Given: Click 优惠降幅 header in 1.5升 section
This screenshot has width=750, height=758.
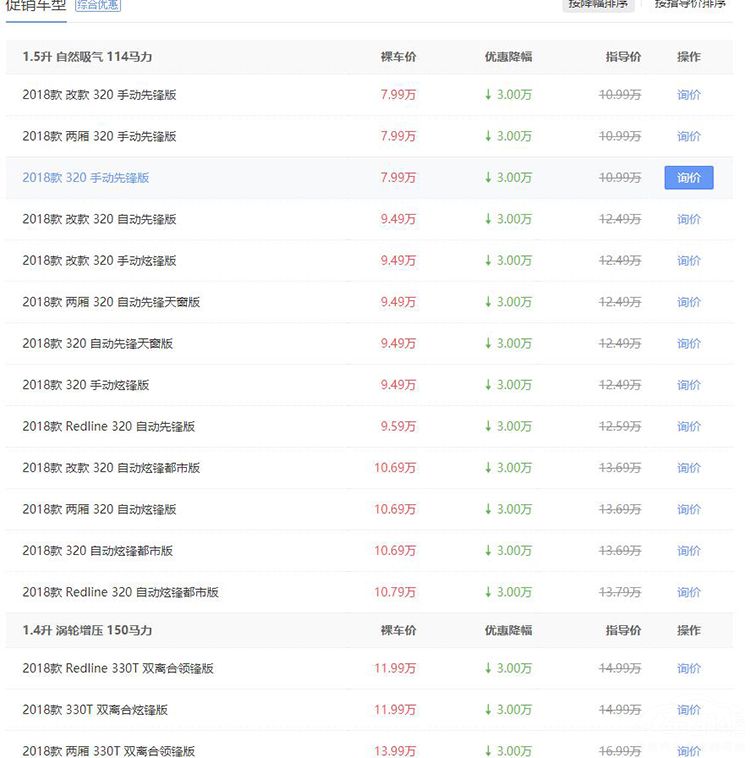Looking at the screenshot, I should tap(509, 57).
